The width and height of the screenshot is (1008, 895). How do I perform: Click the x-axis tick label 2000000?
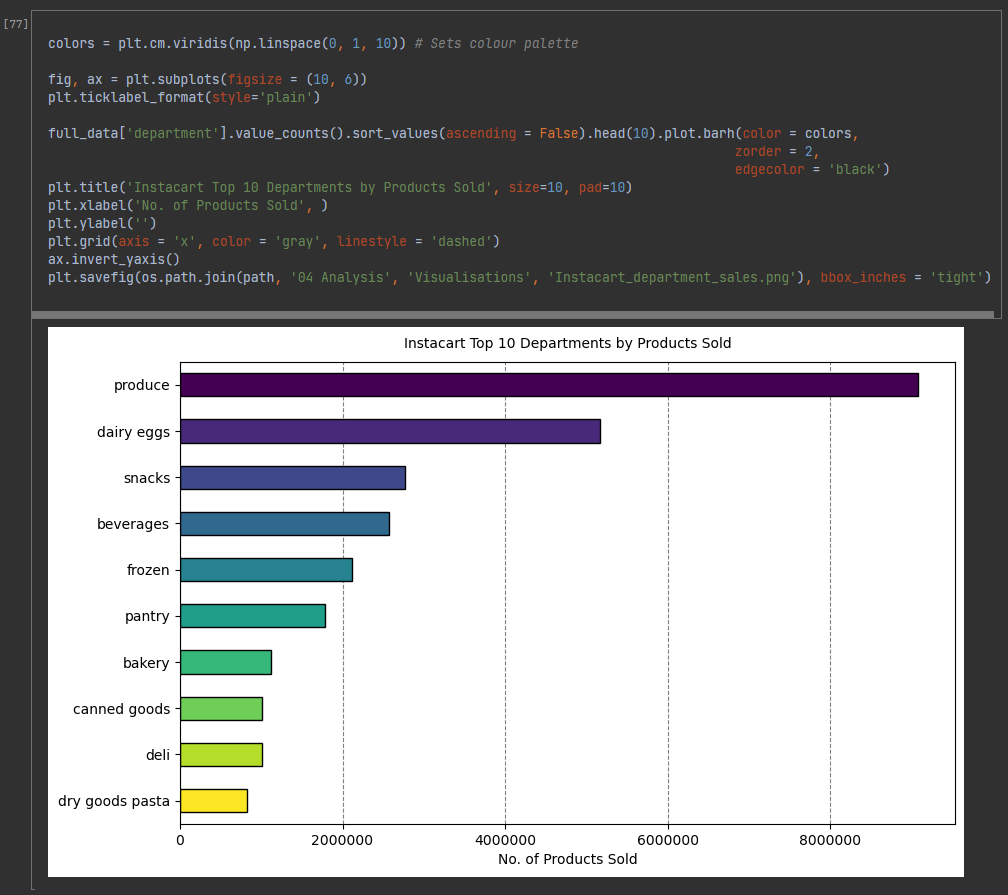pos(342,840)
